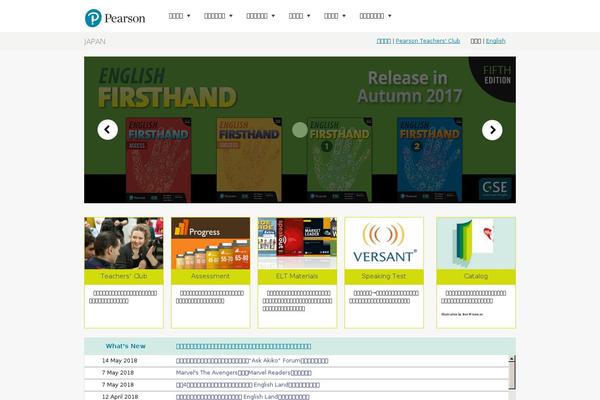Click the Catalog green label
The width and height of the screenshot is (600, 400).
click(x=476, y=276)
